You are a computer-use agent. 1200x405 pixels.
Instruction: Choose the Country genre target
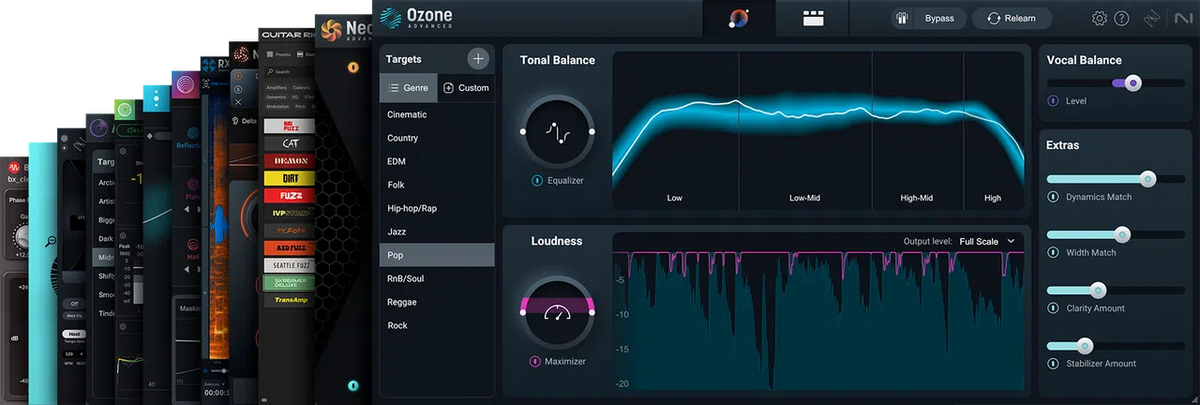(x=437, y=138)
